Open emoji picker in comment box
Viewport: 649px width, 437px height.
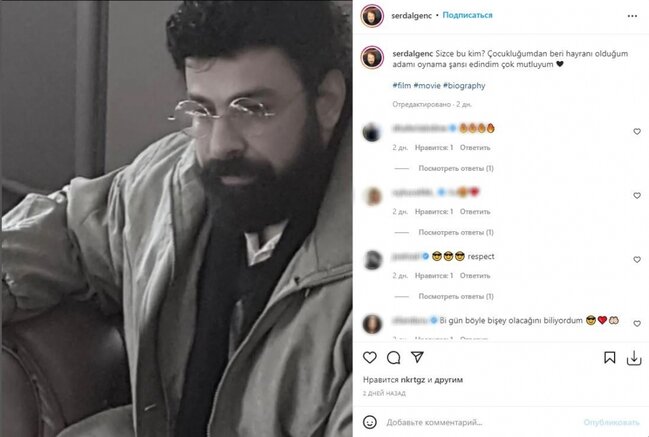point(370,422)
